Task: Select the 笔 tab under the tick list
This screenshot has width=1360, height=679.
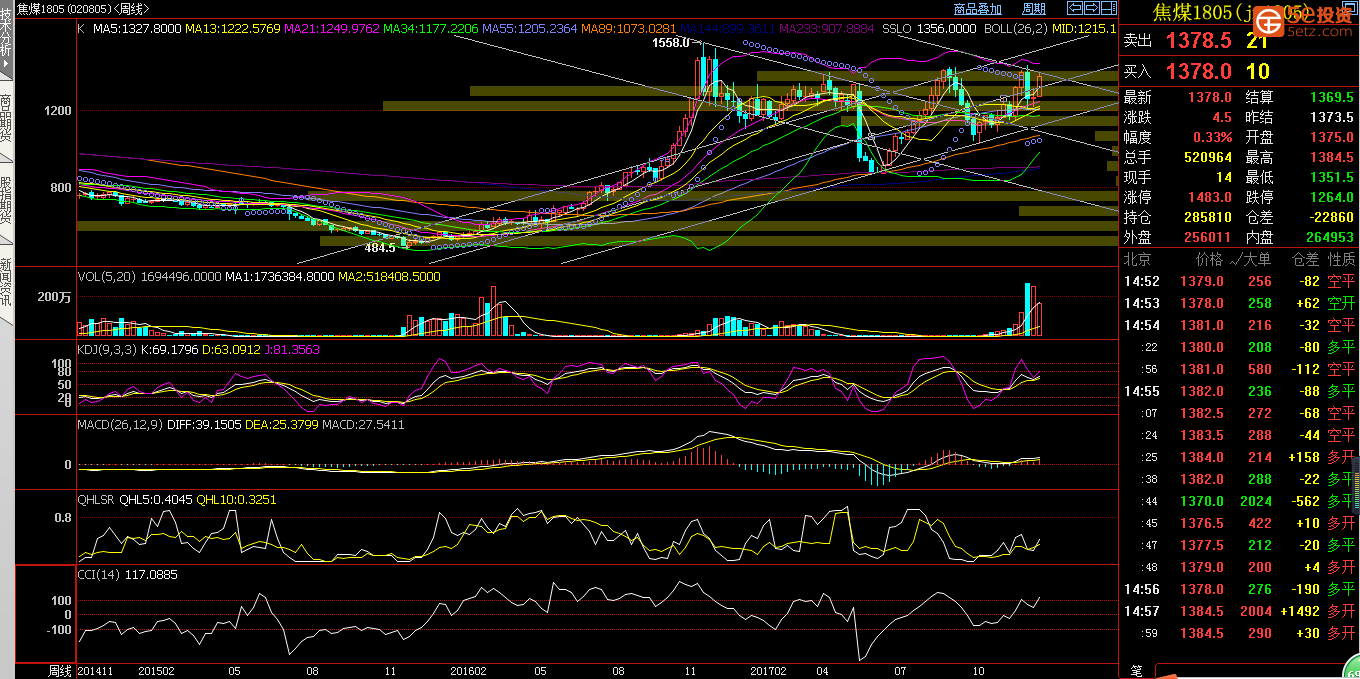Action: (1136, 670)
